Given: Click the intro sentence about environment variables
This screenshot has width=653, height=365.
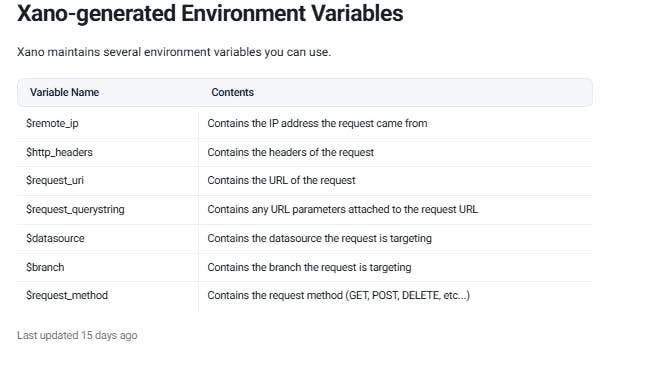Looking at the screenshot, I should (174, 52).
